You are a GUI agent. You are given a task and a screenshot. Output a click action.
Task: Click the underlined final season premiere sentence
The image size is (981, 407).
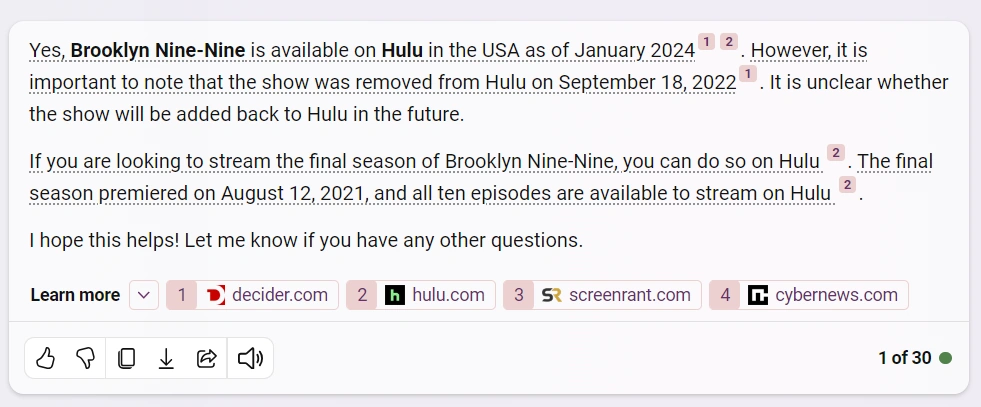coord(430,193)
